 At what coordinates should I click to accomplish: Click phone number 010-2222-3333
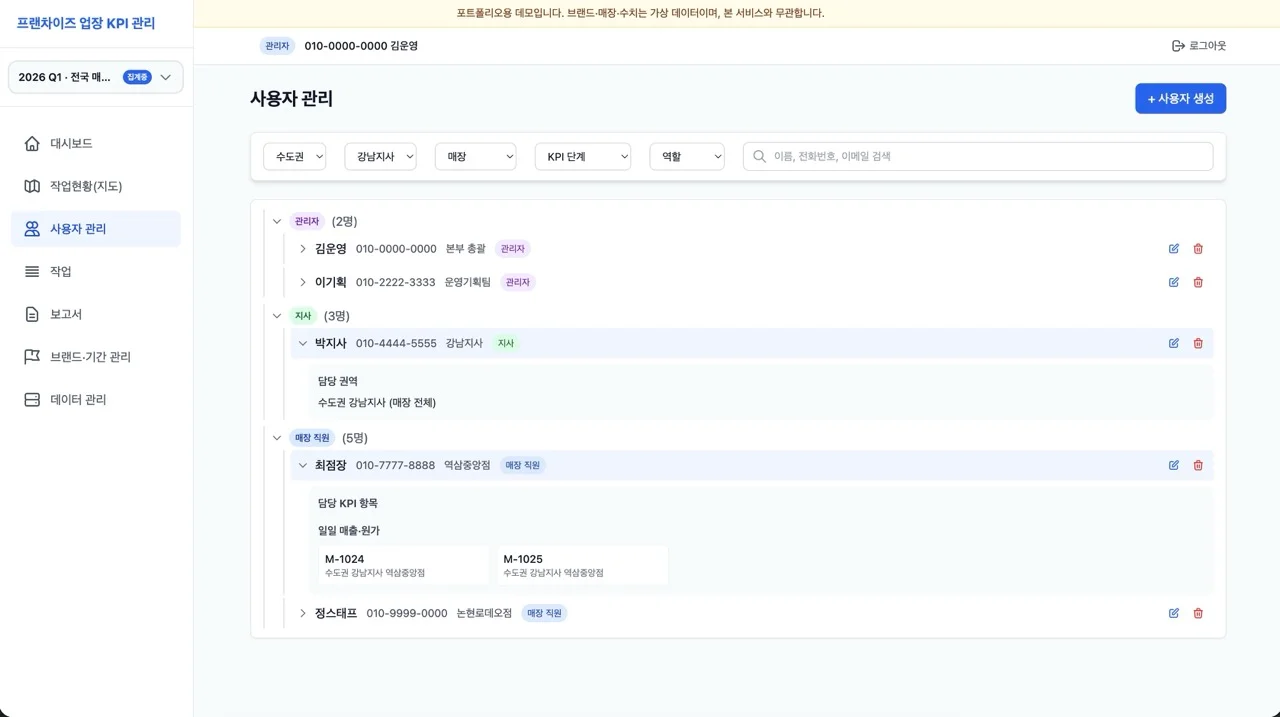(395, 282)
